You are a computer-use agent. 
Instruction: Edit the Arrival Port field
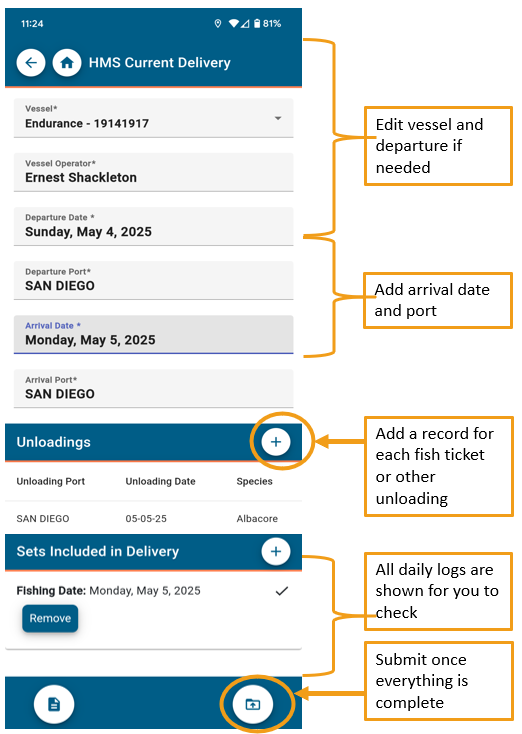(x=154, y=389)
